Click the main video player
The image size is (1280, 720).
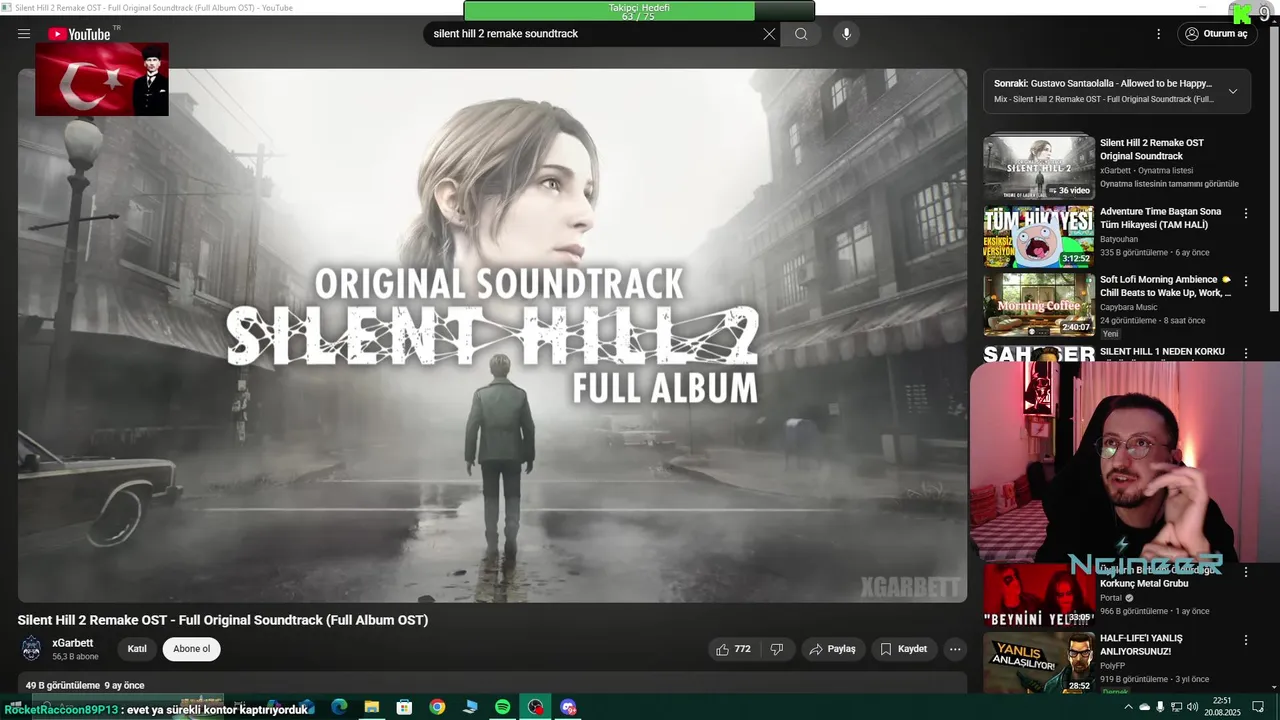click(x=492, y=335)
